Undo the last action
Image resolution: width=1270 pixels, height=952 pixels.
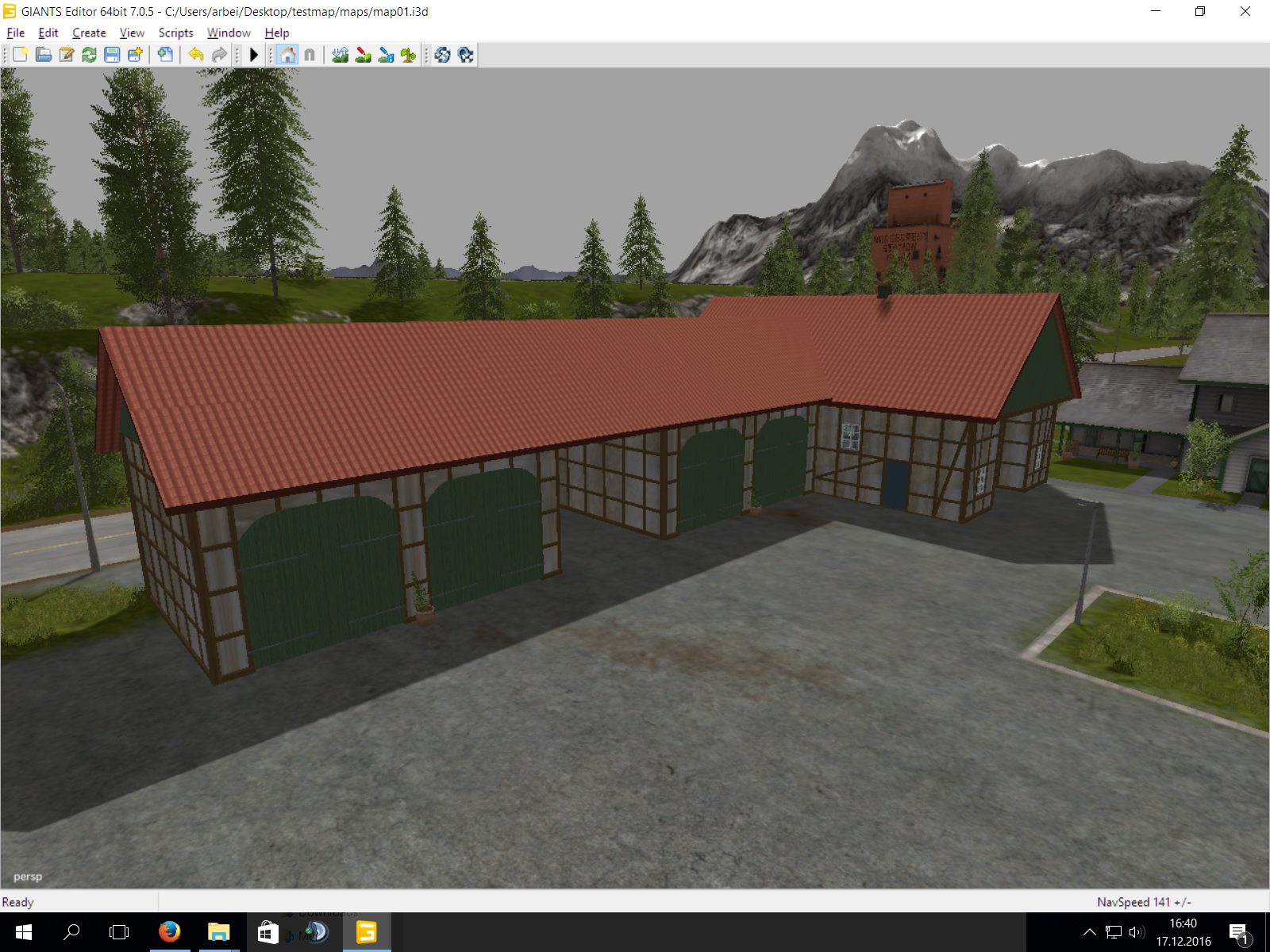pyautogui.click(x=196, y=55)
